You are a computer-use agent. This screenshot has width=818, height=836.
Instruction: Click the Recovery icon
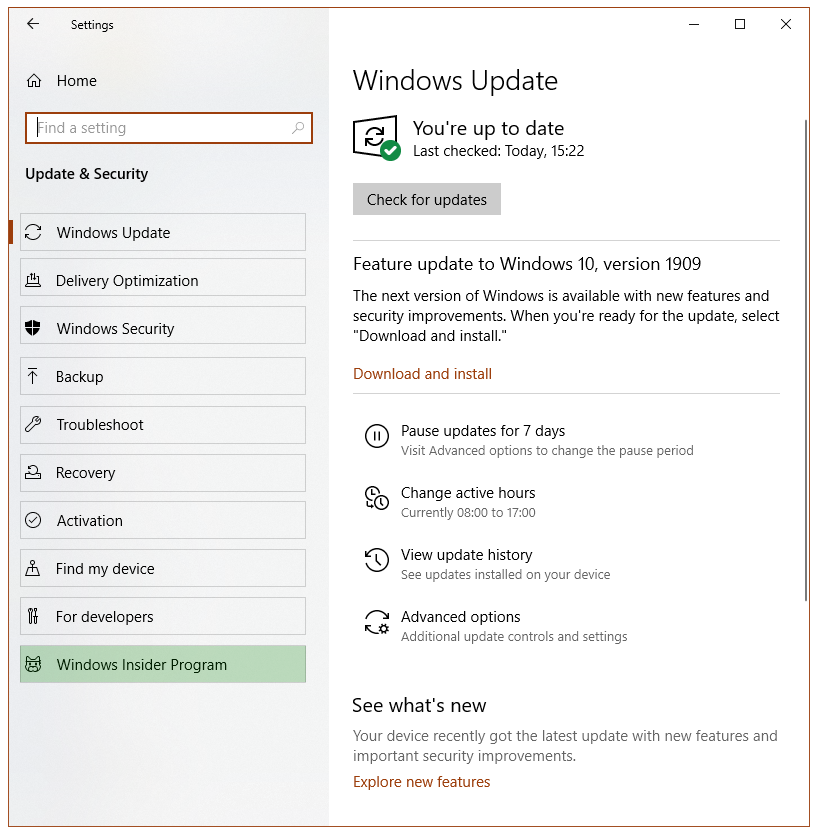33,472
